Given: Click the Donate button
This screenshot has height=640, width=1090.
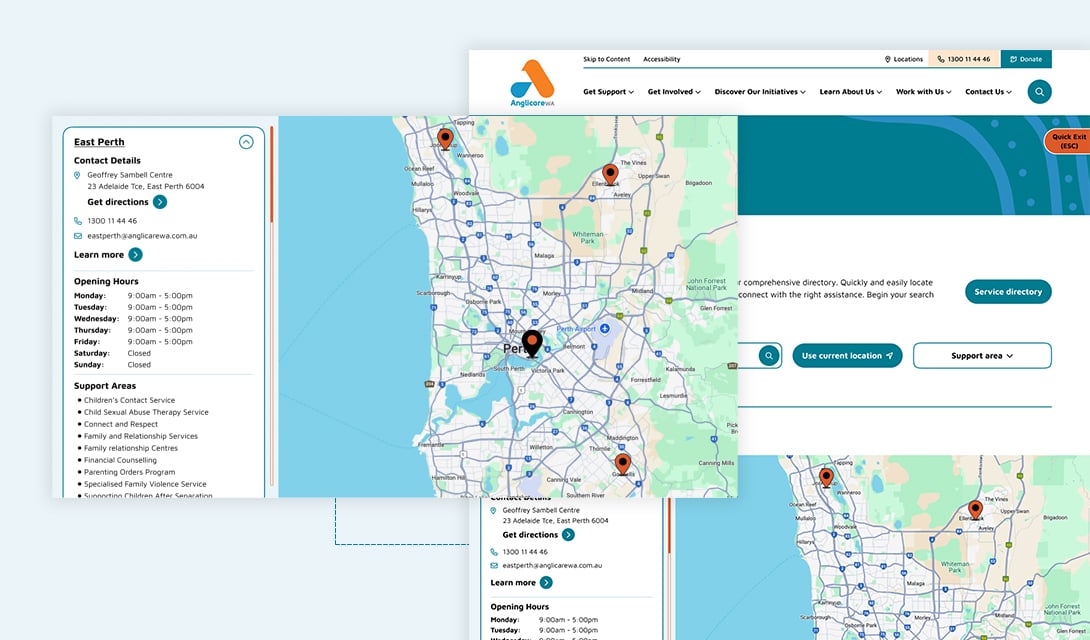Looking at the screenshot, I should click(1026, 59).
